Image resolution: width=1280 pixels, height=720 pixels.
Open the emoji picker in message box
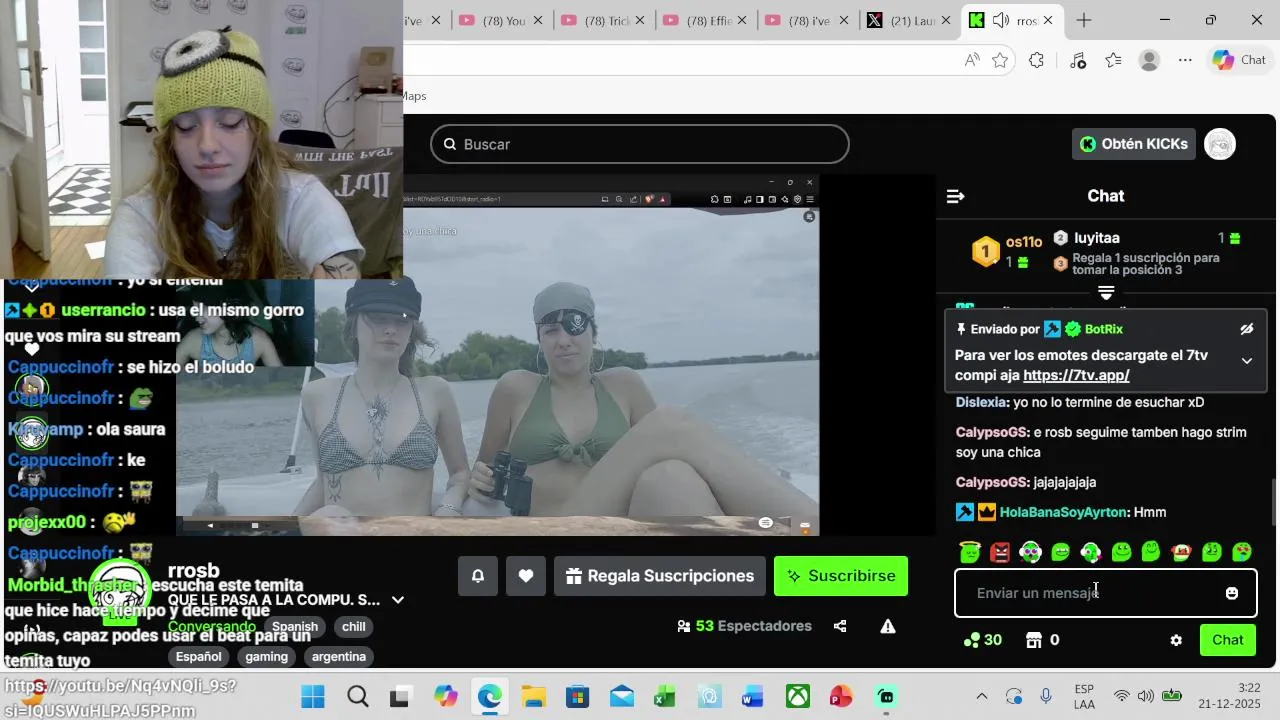pos(1232,593)
